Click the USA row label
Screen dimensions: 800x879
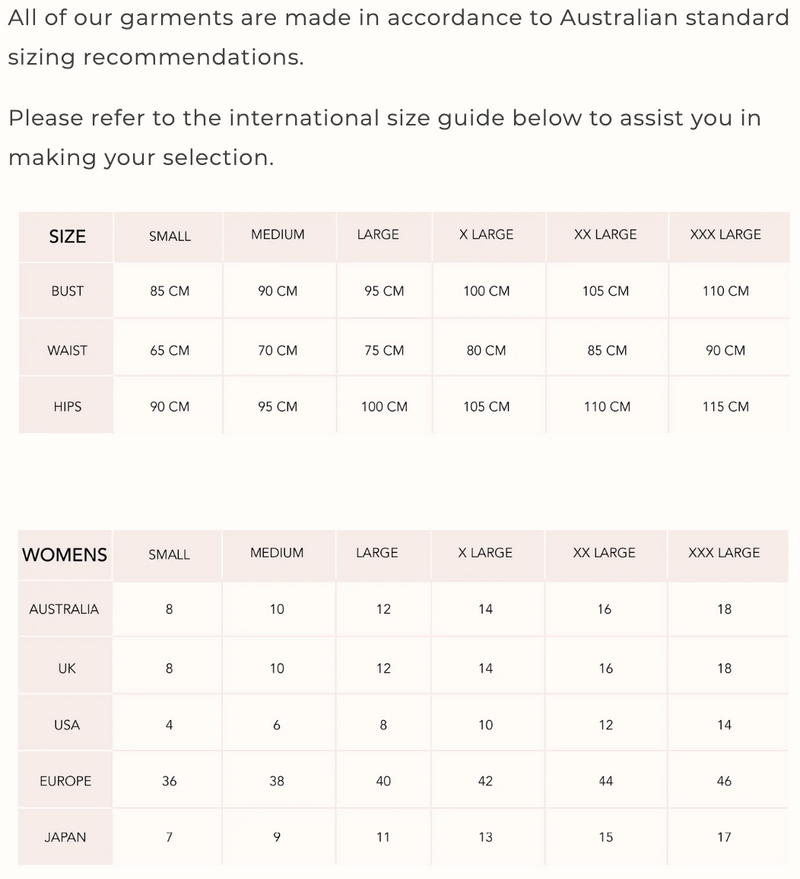pos(67,725)
